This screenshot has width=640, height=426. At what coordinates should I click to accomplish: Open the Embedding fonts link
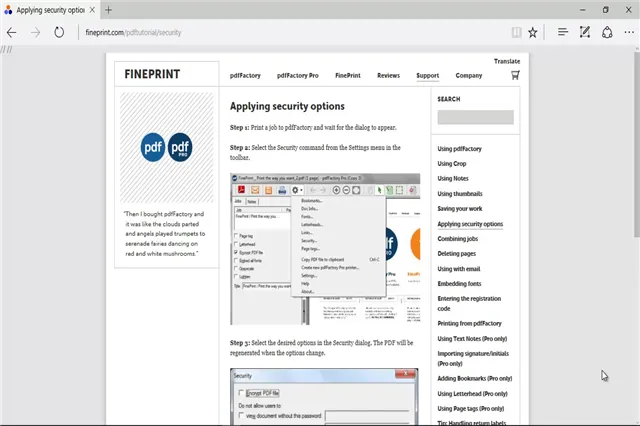[x=459, y=284]
